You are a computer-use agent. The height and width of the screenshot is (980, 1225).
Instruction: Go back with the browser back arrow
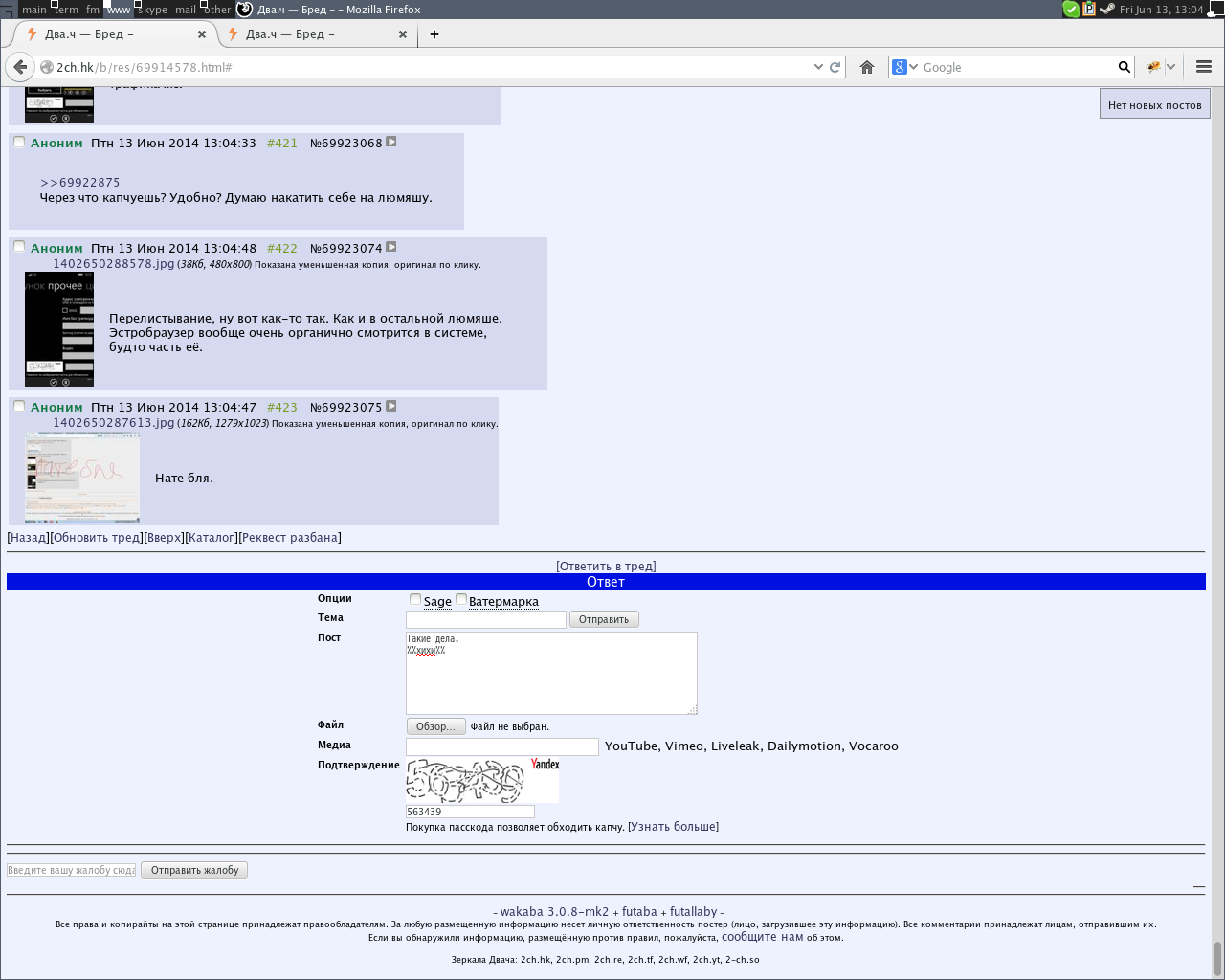[x=20, y=67]
